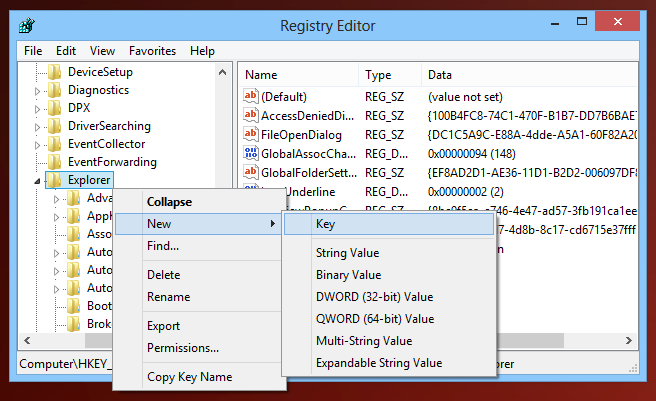
Task: Click the DriverSearching folder icon
Action: point(55,126)
